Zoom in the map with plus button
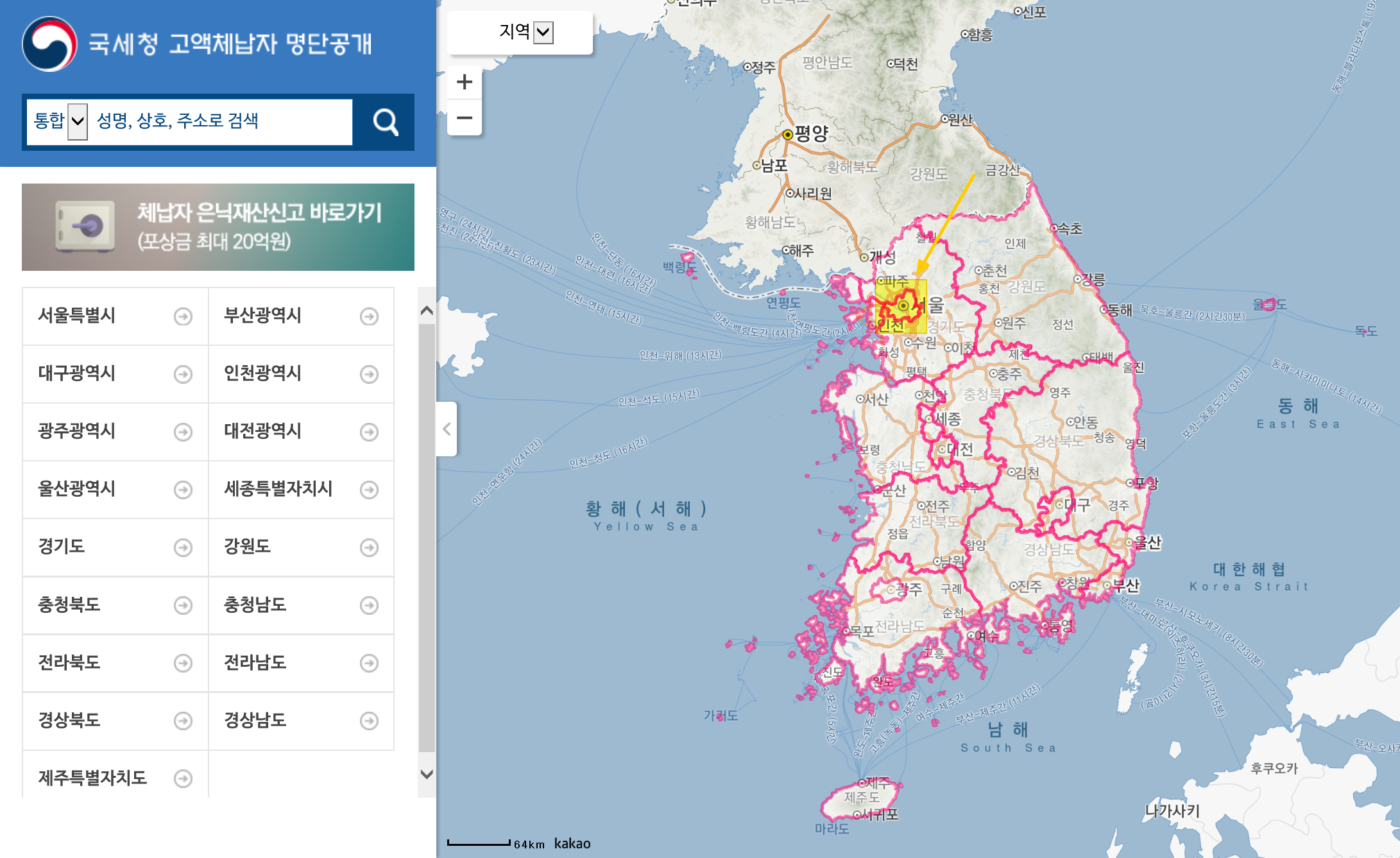 465,82
